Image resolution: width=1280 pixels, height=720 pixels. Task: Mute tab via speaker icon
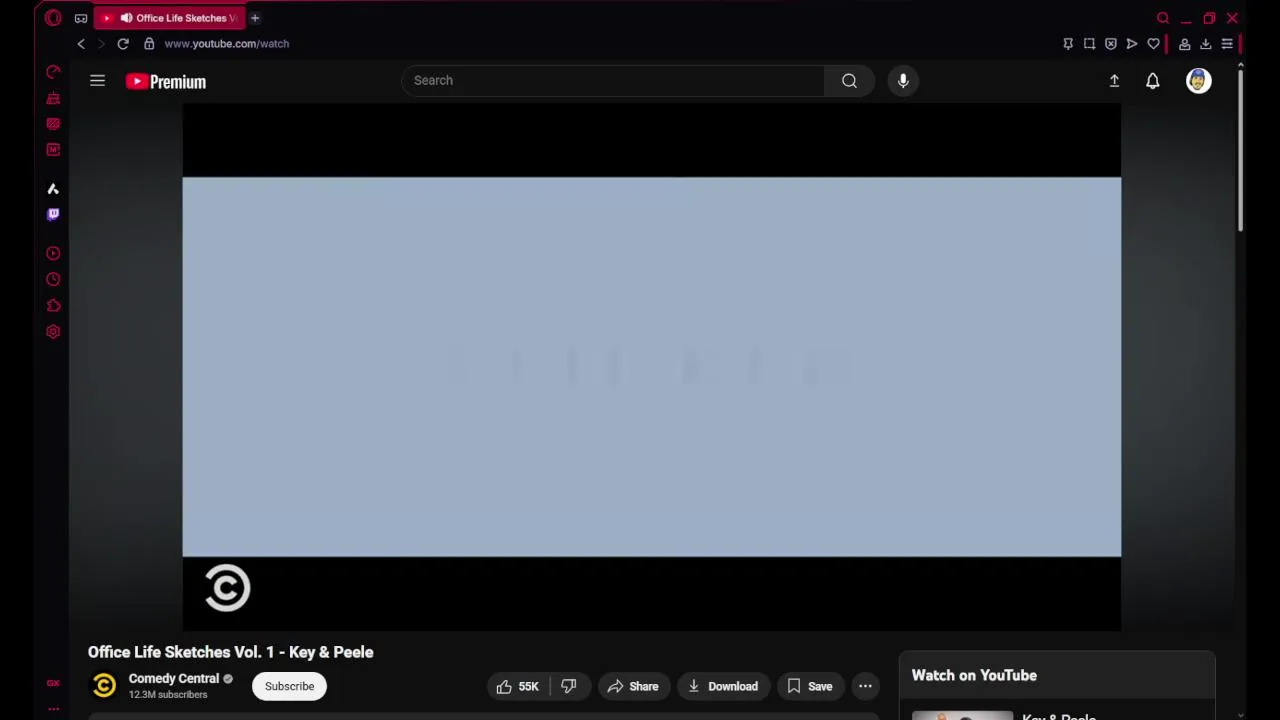click(x=126, y=18)
